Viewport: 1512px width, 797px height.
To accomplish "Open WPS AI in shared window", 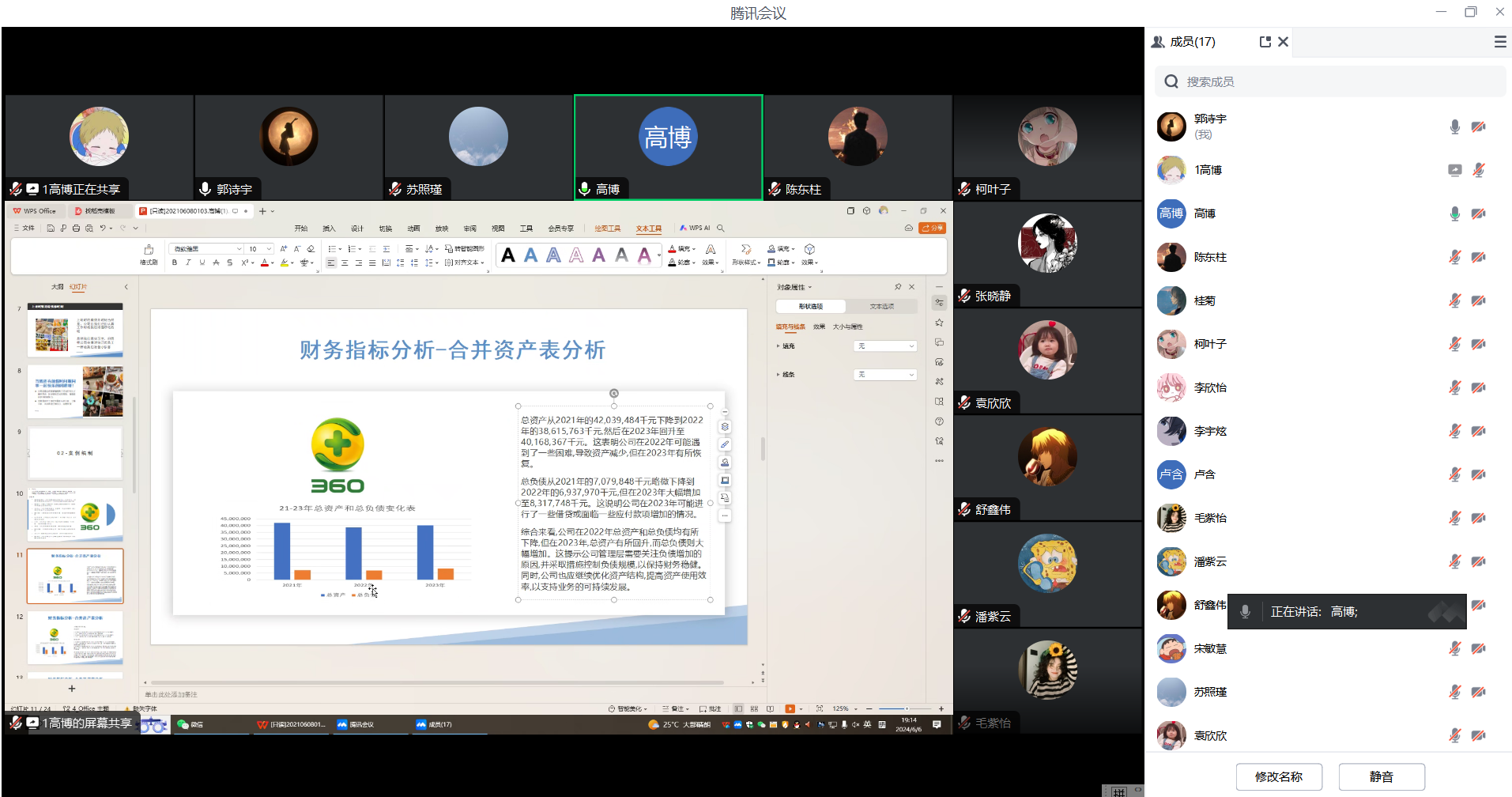I will [695, 228].
